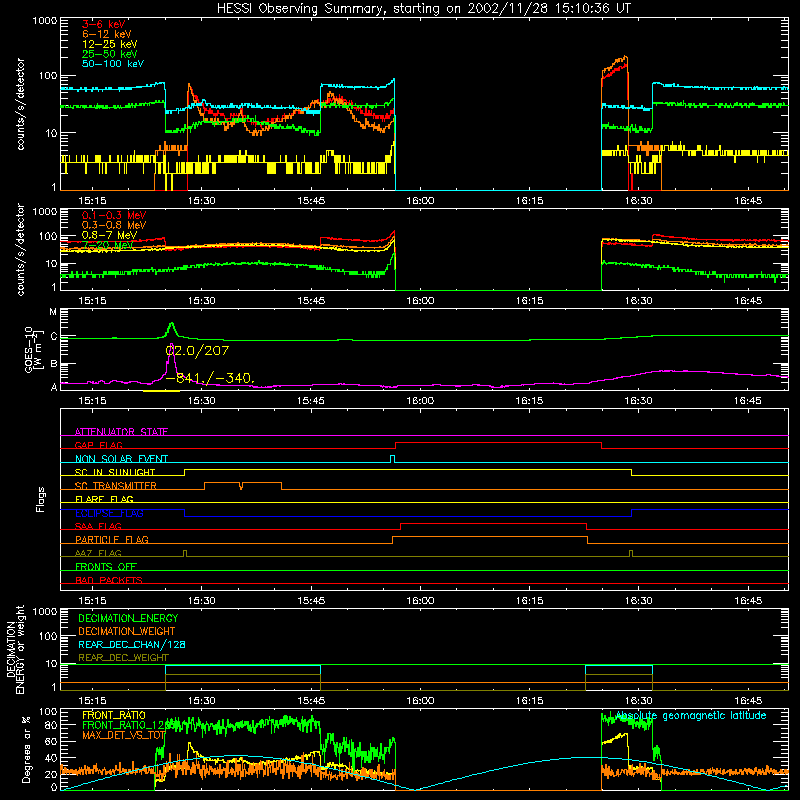Click the yellow 'FRONT_RATIO' legend label
Image resolution: width=800 pixels, height=800 pixels.
coord(114,715)
